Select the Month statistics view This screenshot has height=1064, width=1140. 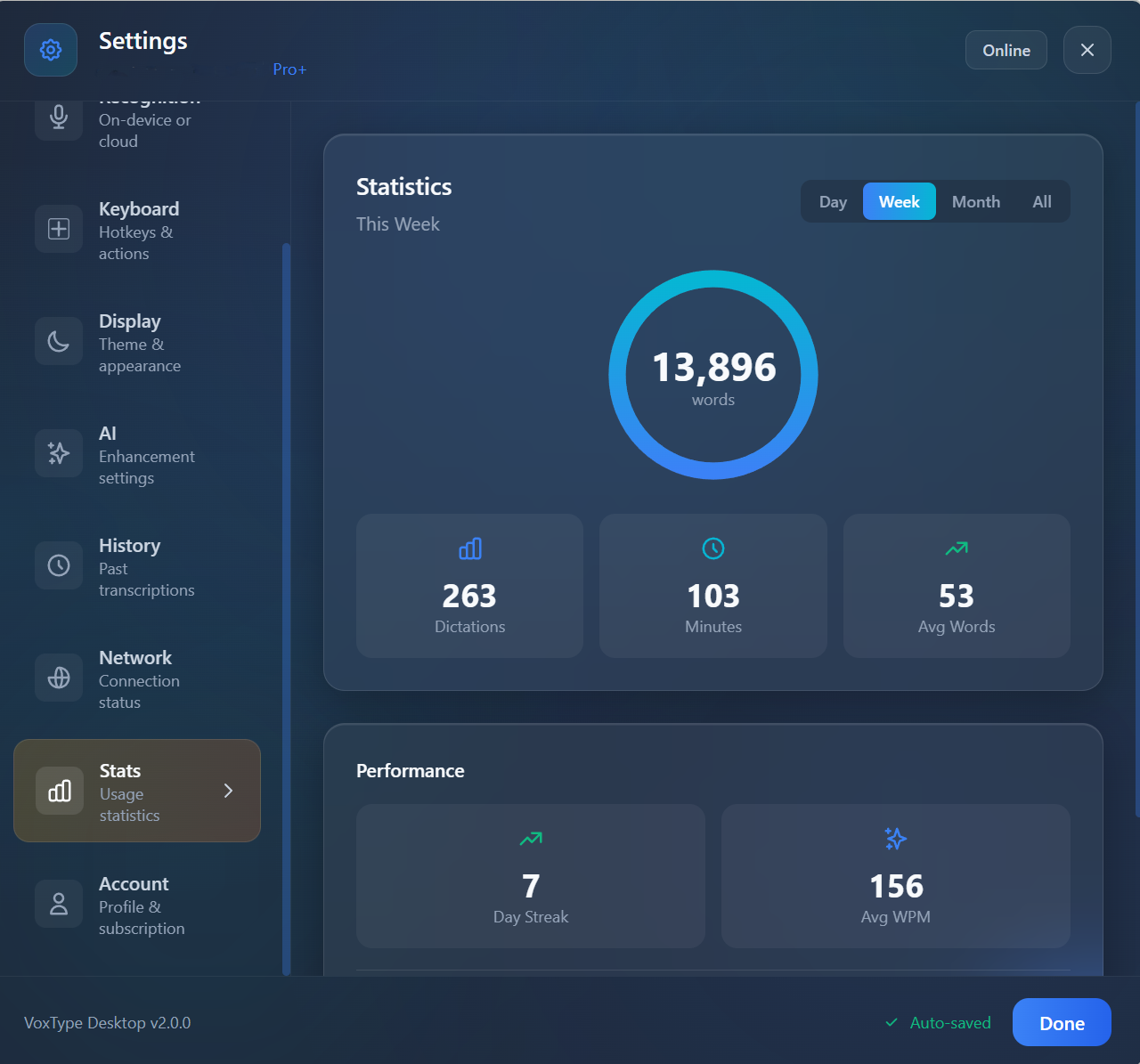(975, 201)
